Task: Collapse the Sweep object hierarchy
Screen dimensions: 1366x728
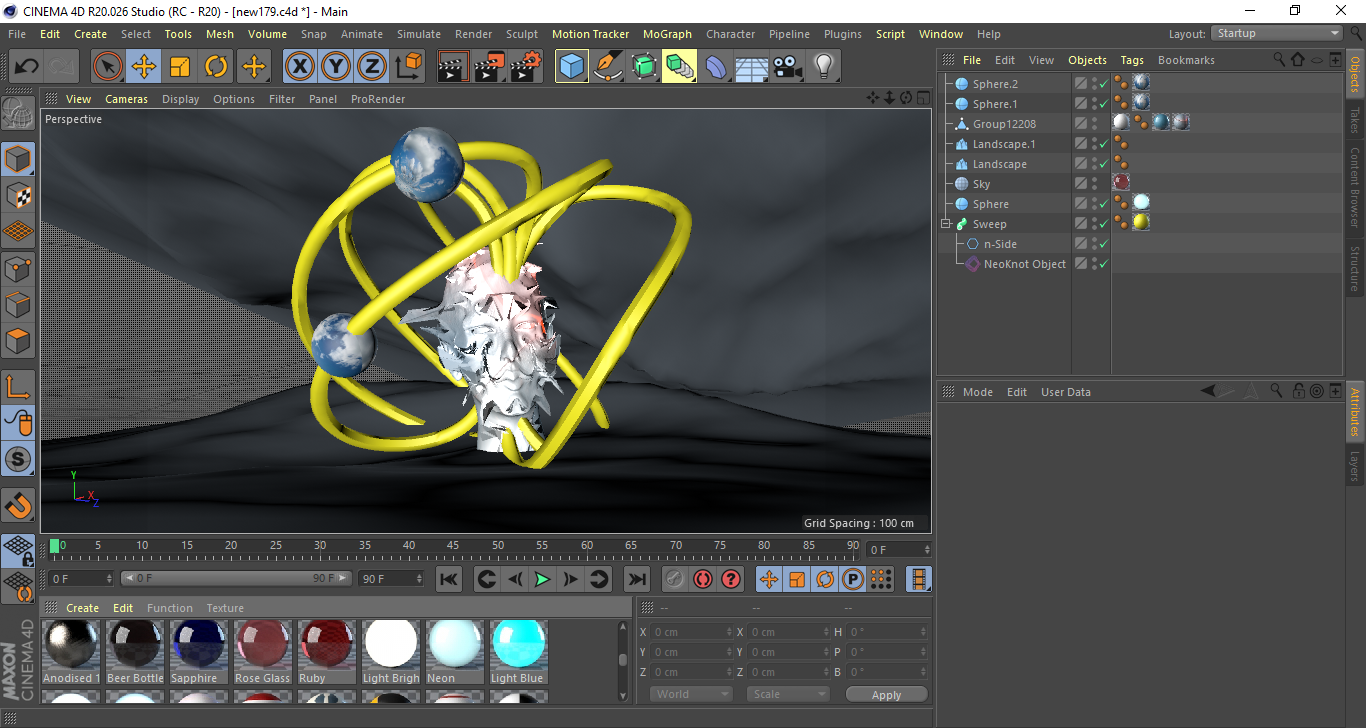Action: [x=945, y=224]
